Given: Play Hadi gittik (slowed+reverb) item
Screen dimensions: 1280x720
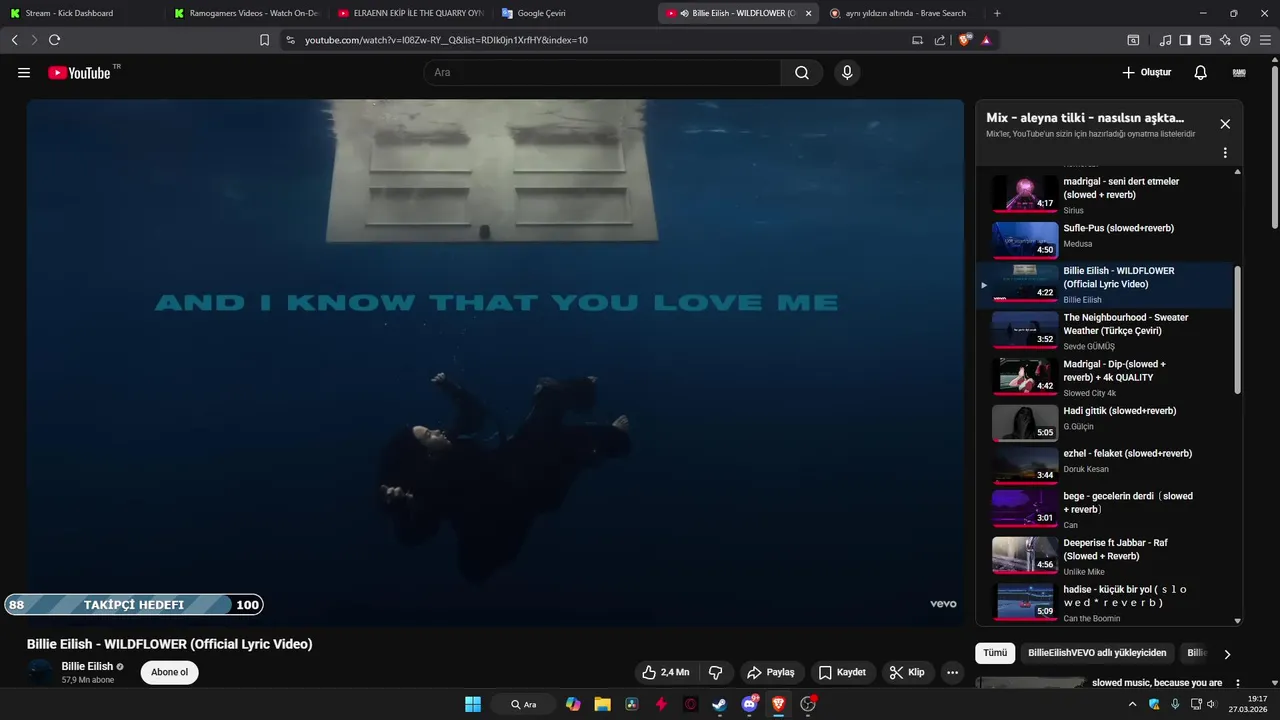Looking at the screenshot, I should click(x=1105, y=422).
